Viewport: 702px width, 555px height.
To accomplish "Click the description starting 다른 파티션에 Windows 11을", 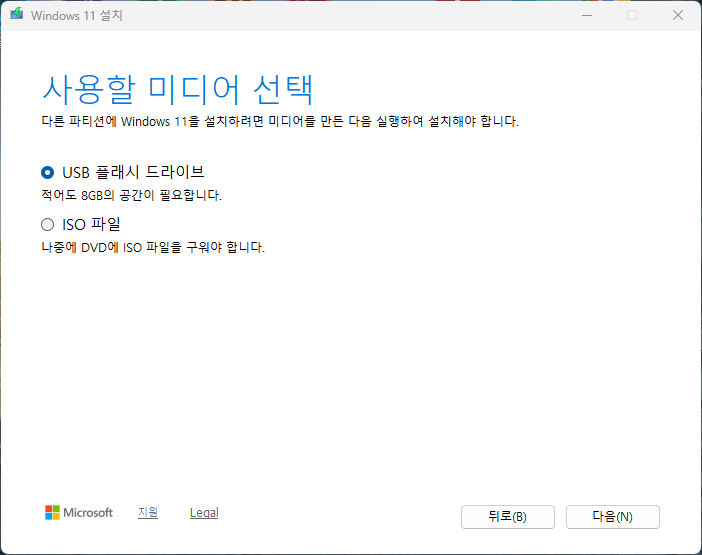I will click(280, 121).
